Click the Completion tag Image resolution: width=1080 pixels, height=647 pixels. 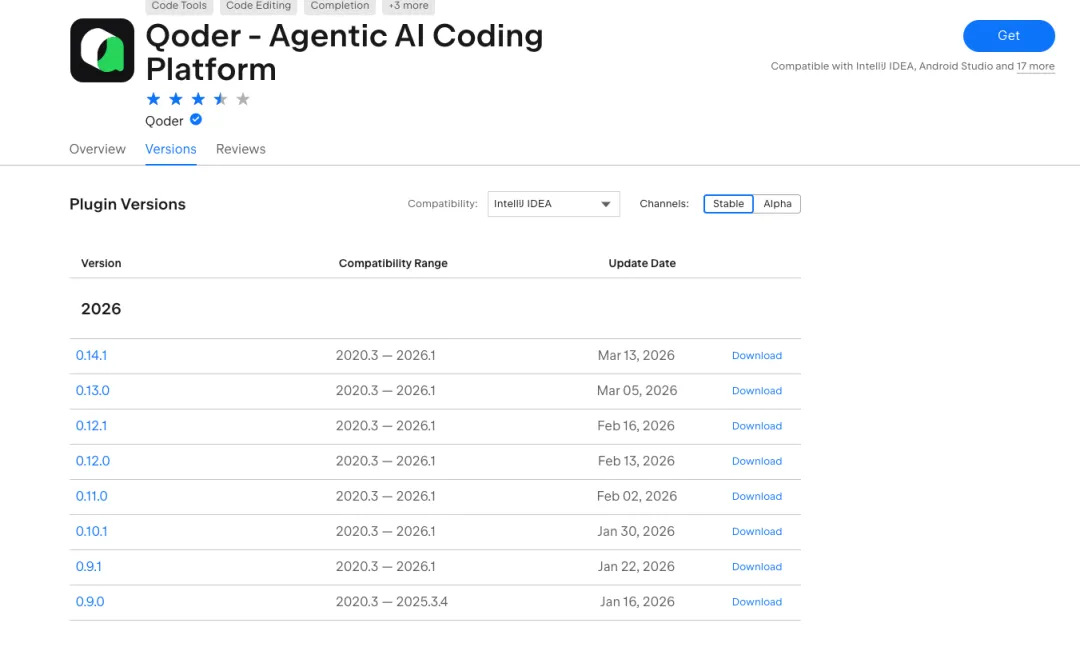coord(340,6)
